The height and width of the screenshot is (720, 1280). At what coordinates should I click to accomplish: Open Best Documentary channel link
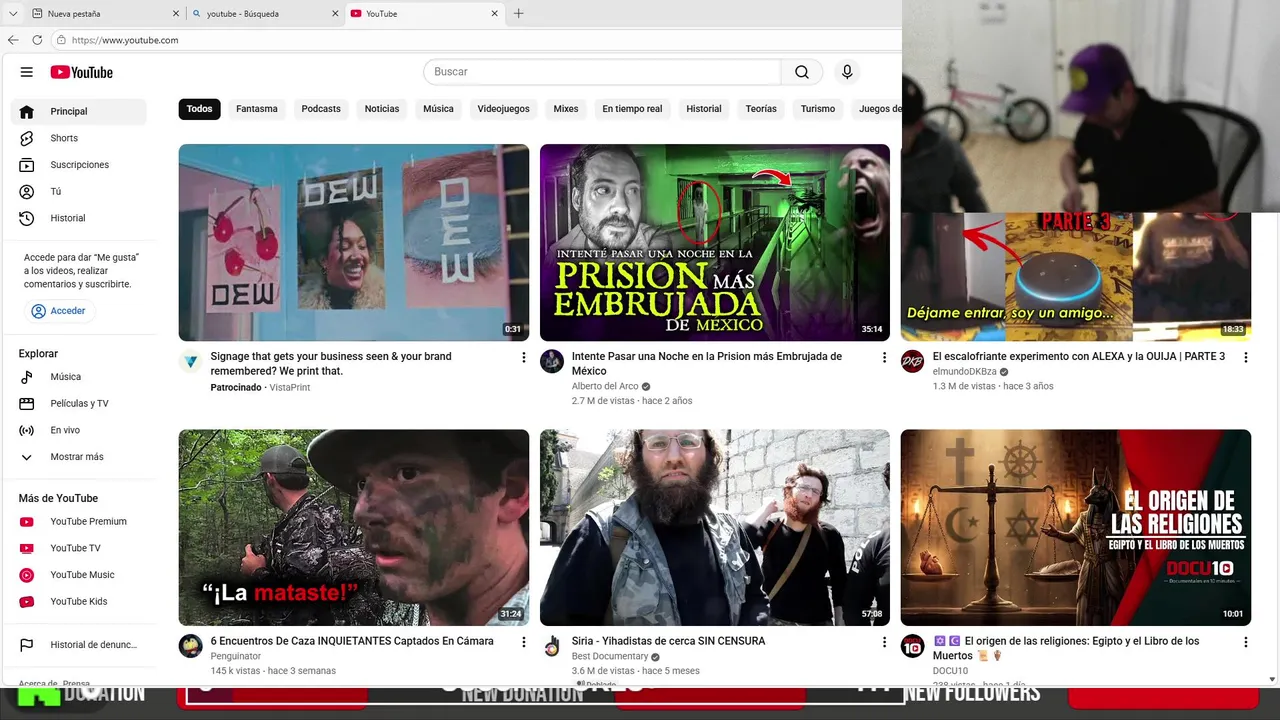point(610,657)
